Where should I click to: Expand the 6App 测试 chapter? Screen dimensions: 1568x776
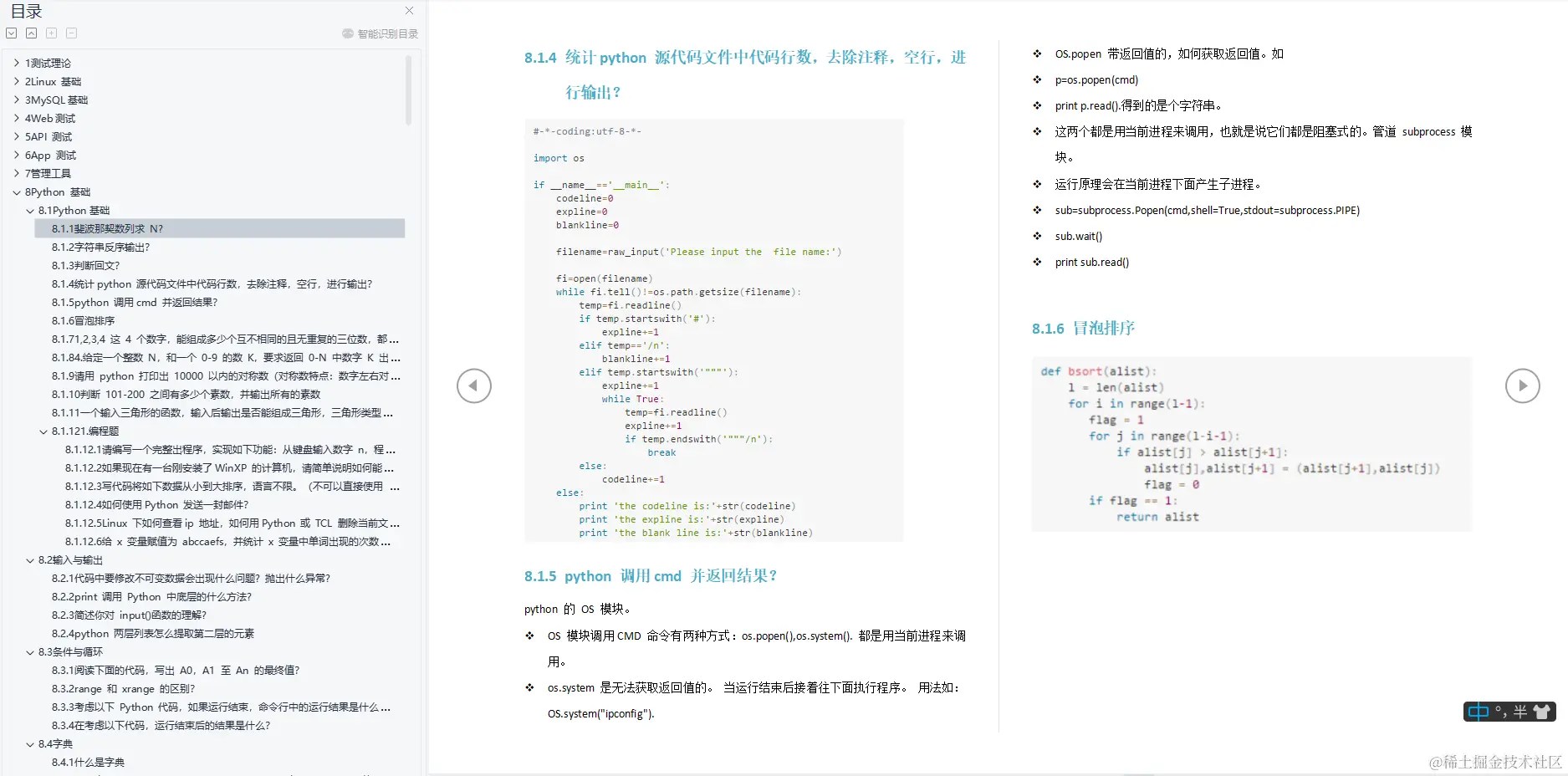pyautogui.click(x=17, y=155)
